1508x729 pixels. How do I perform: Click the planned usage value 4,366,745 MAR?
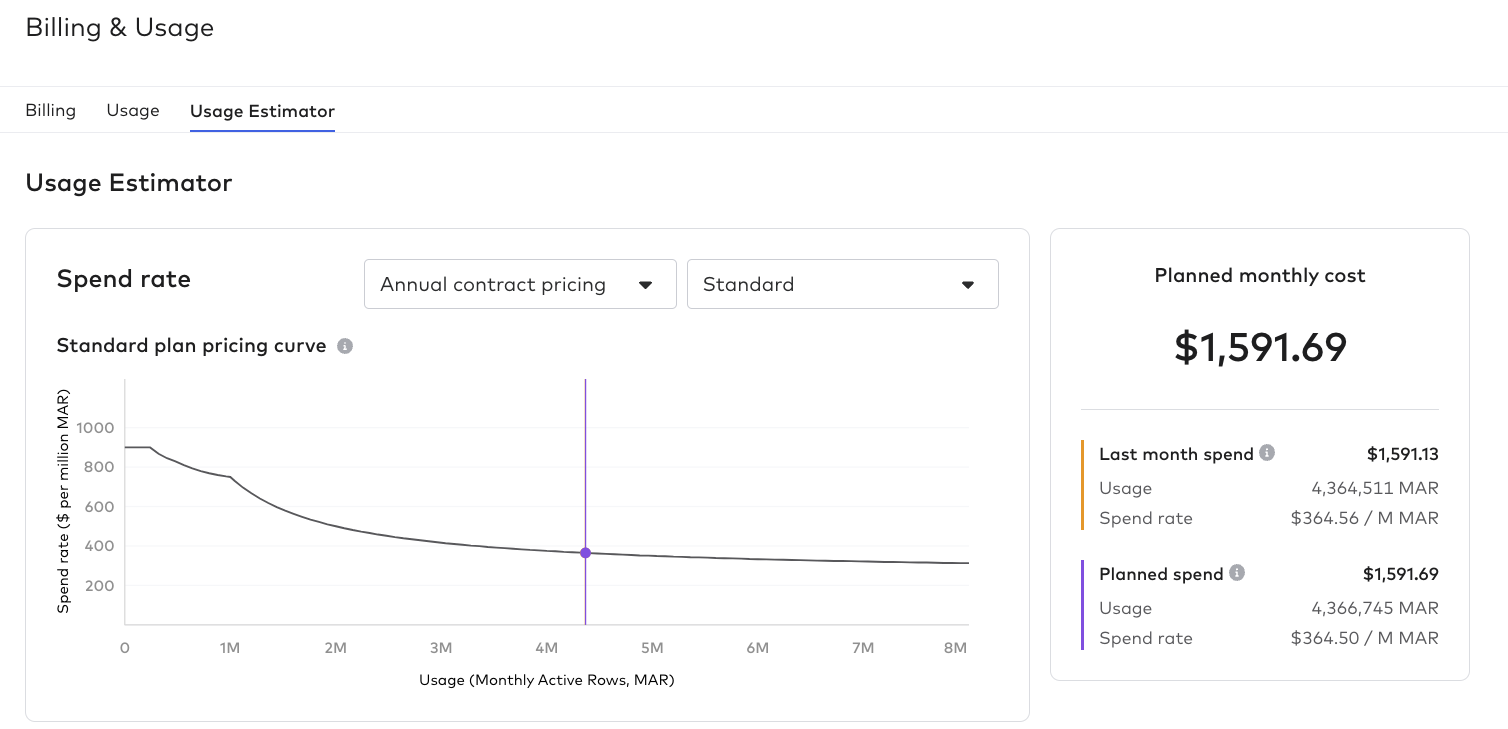[1374, 608]
